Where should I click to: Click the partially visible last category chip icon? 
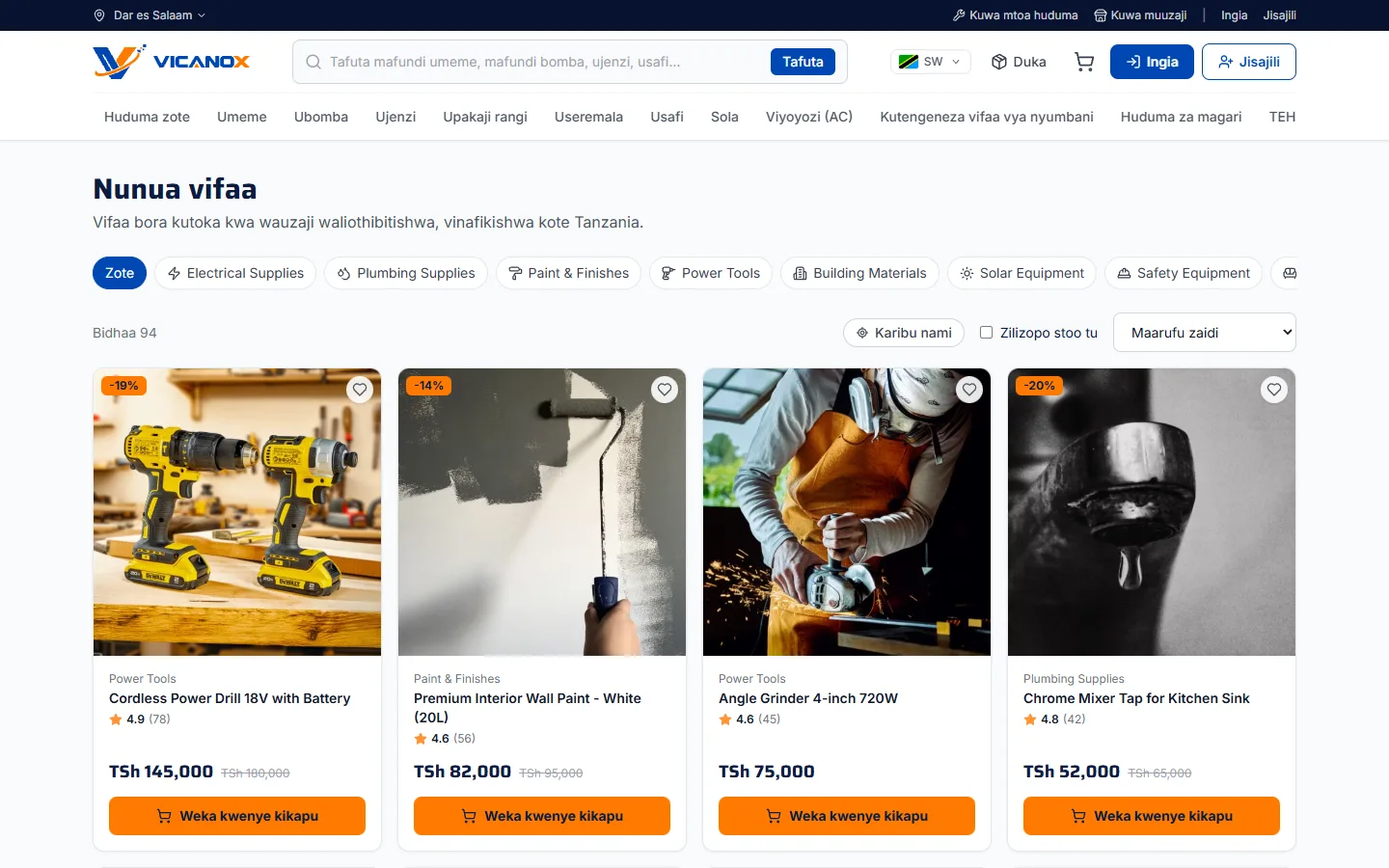[x=1290, y=273]
